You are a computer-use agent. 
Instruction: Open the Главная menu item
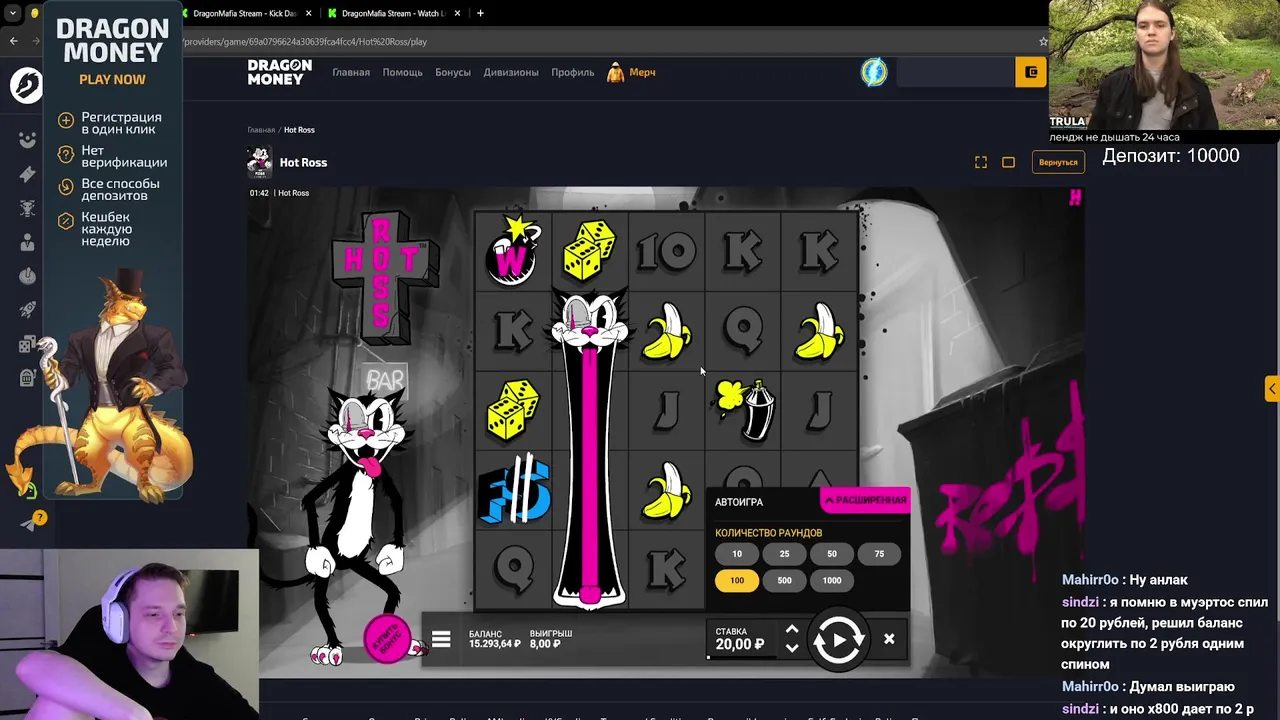pos(351,72)
